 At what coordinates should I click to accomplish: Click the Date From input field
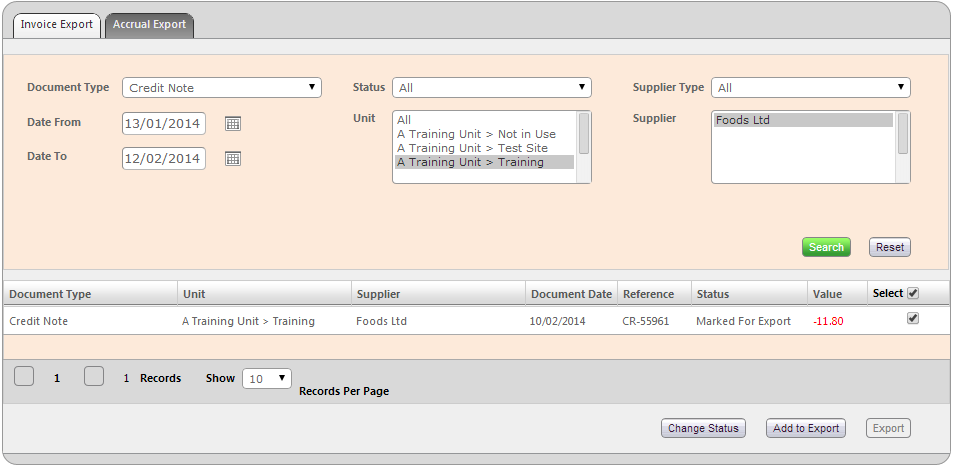(x=163, y=124)
